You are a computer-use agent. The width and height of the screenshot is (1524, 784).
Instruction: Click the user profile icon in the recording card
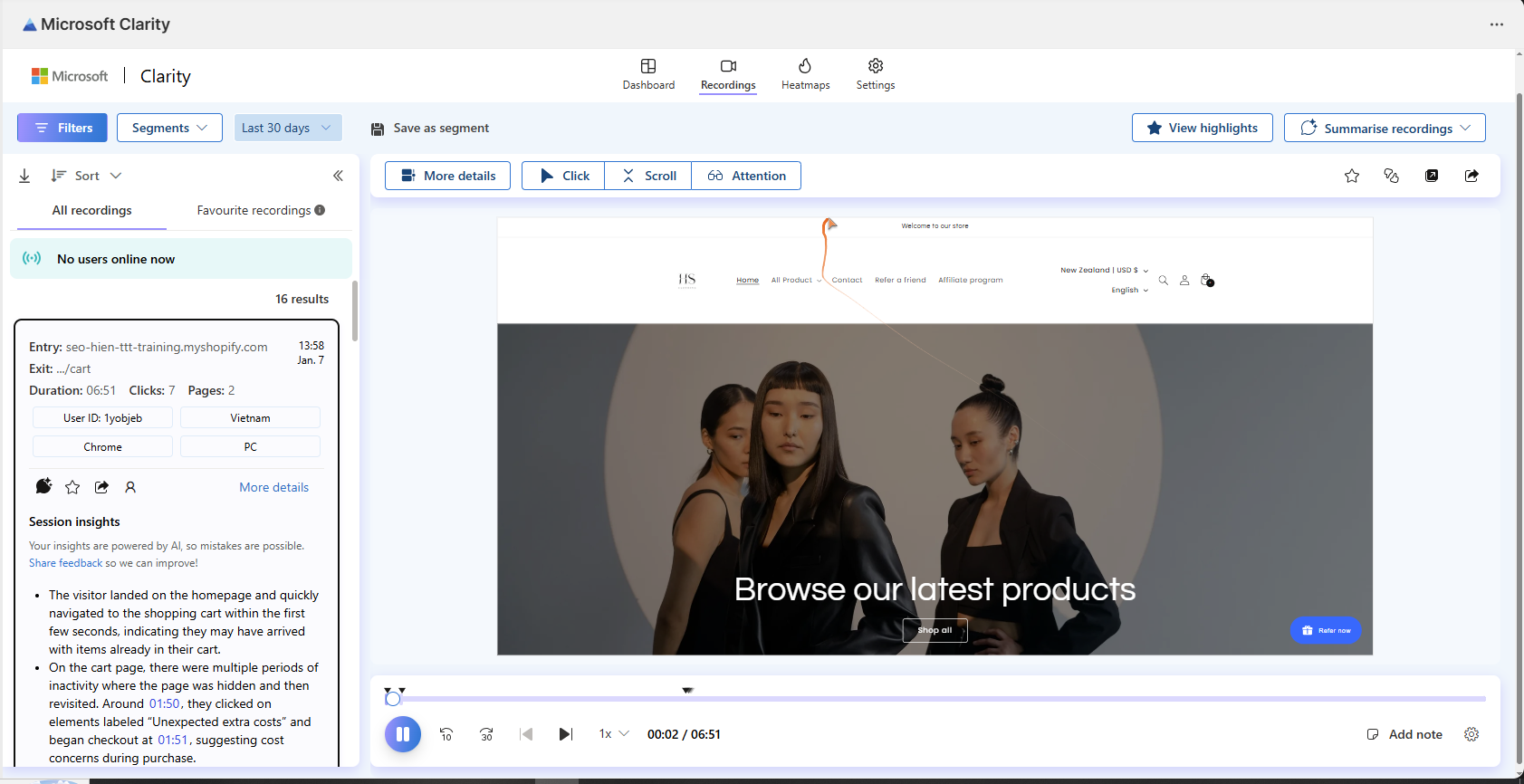(x=130, y=487)
